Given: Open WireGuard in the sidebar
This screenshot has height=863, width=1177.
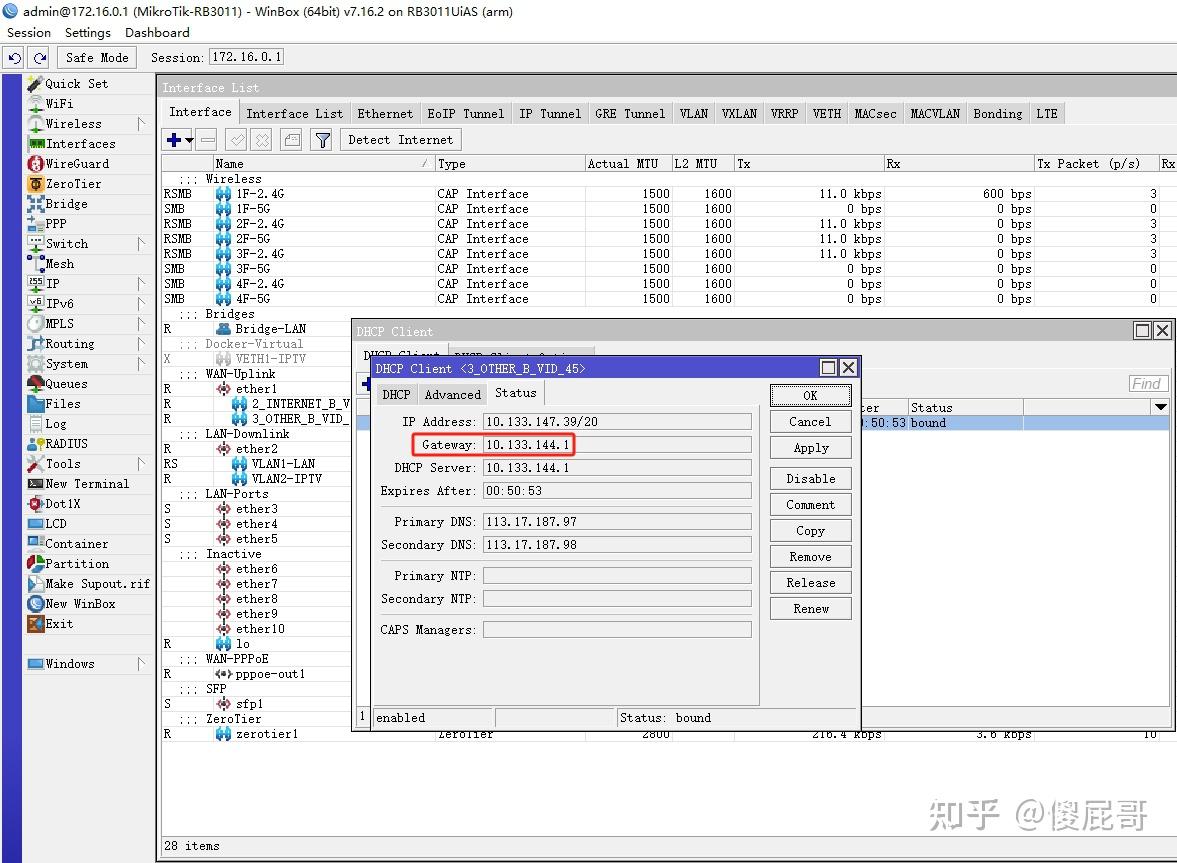Looking at the screenshot, I should pyautogui.click(x=77, y=164).
